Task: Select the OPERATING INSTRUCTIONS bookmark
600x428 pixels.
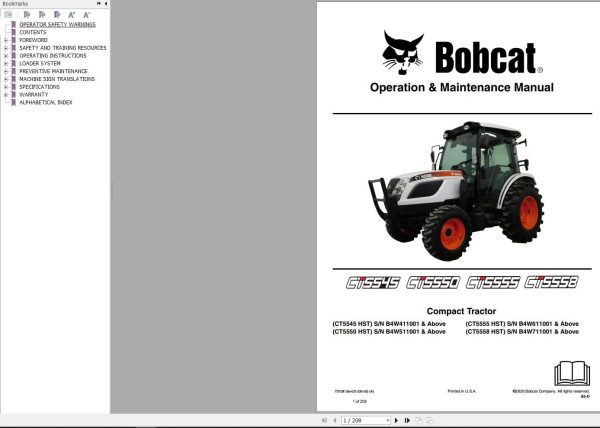Action: (53, 56)
